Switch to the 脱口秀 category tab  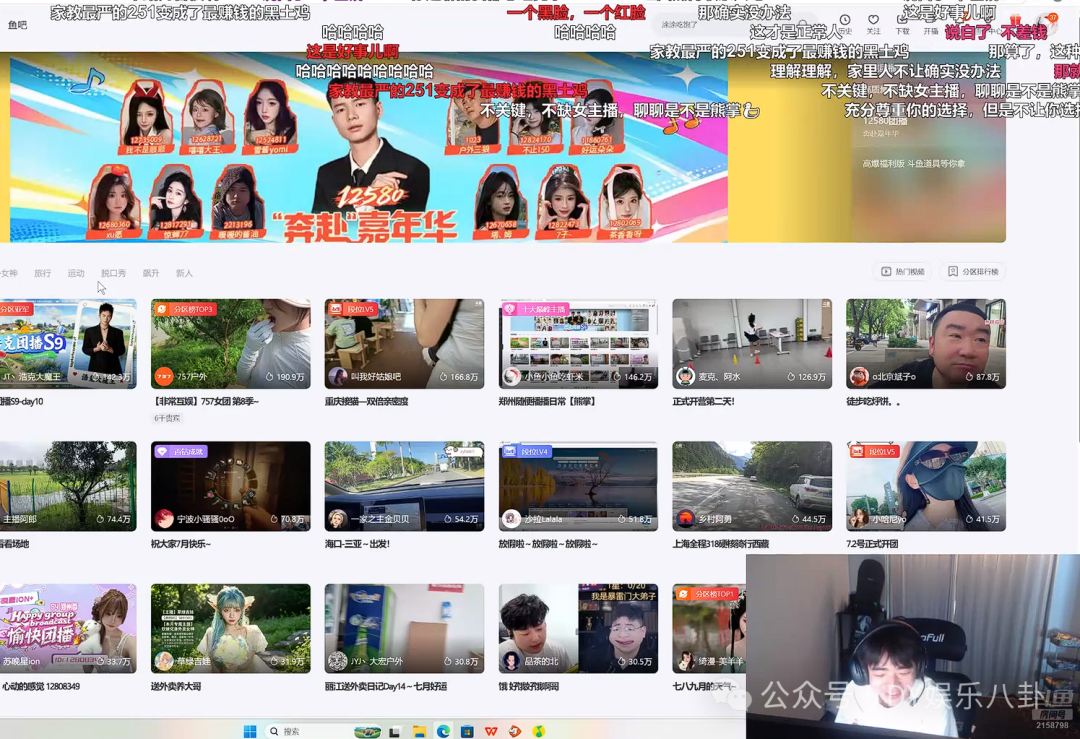[x=113, y=273]
